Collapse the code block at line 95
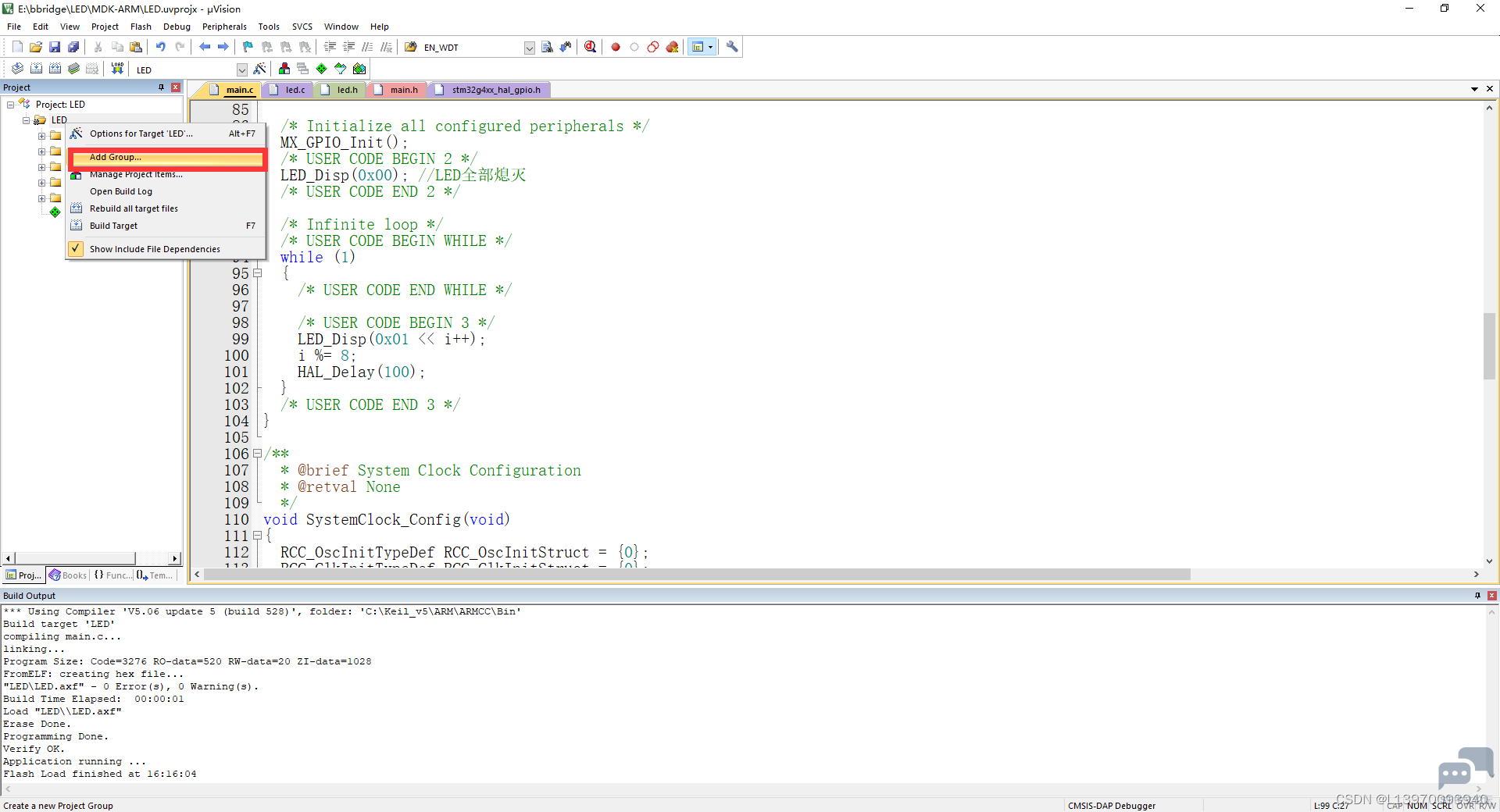Viewport: 1500px width, 812px height. (257, 273)
